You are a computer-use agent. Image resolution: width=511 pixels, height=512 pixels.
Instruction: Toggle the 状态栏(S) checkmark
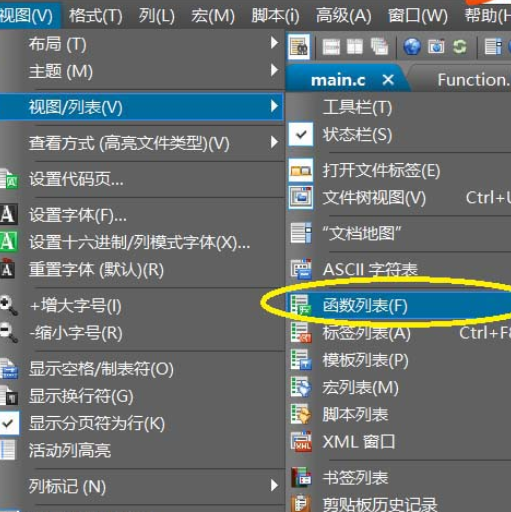[x=301, y=134]
